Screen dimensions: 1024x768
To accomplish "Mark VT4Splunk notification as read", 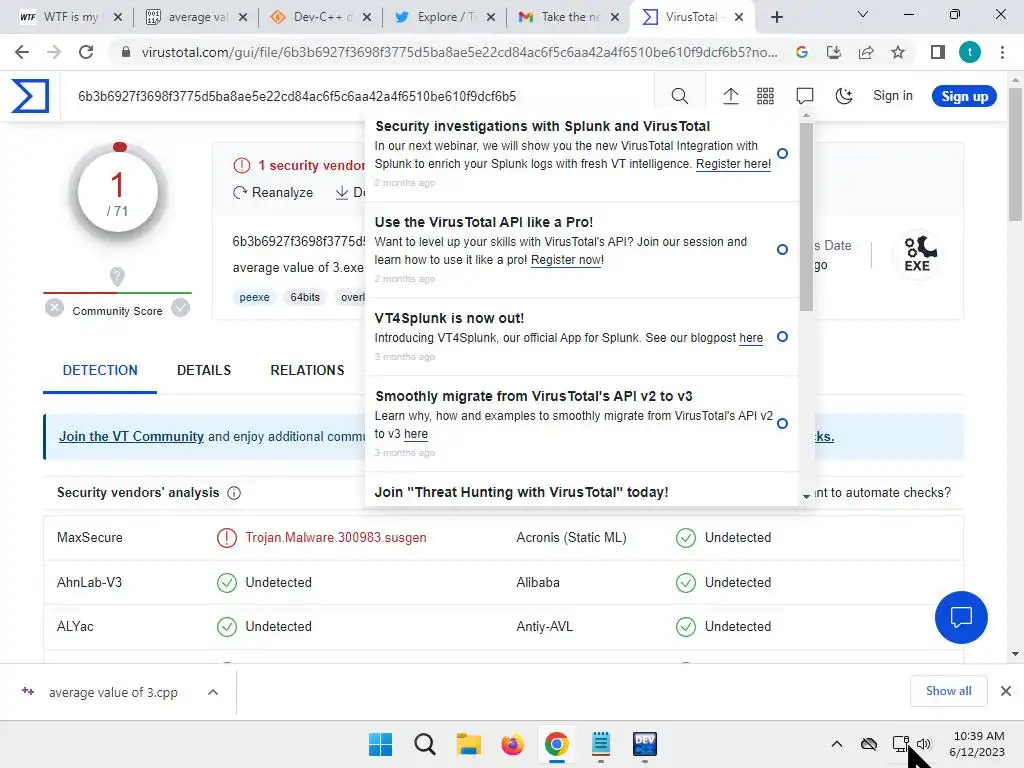I will pos(782,336).
